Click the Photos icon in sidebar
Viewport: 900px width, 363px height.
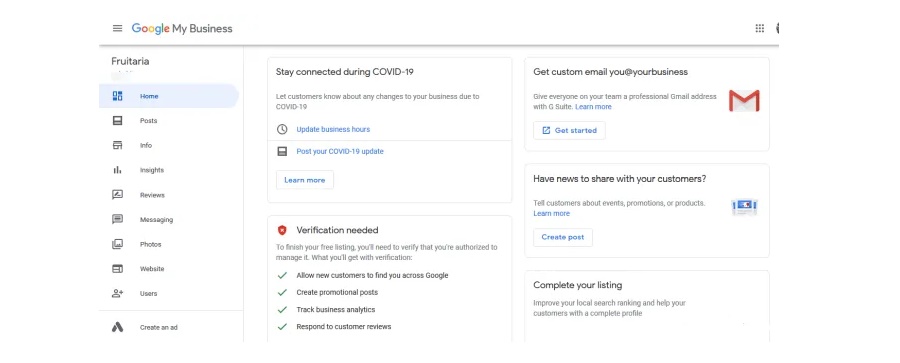[x=117, y=244]
